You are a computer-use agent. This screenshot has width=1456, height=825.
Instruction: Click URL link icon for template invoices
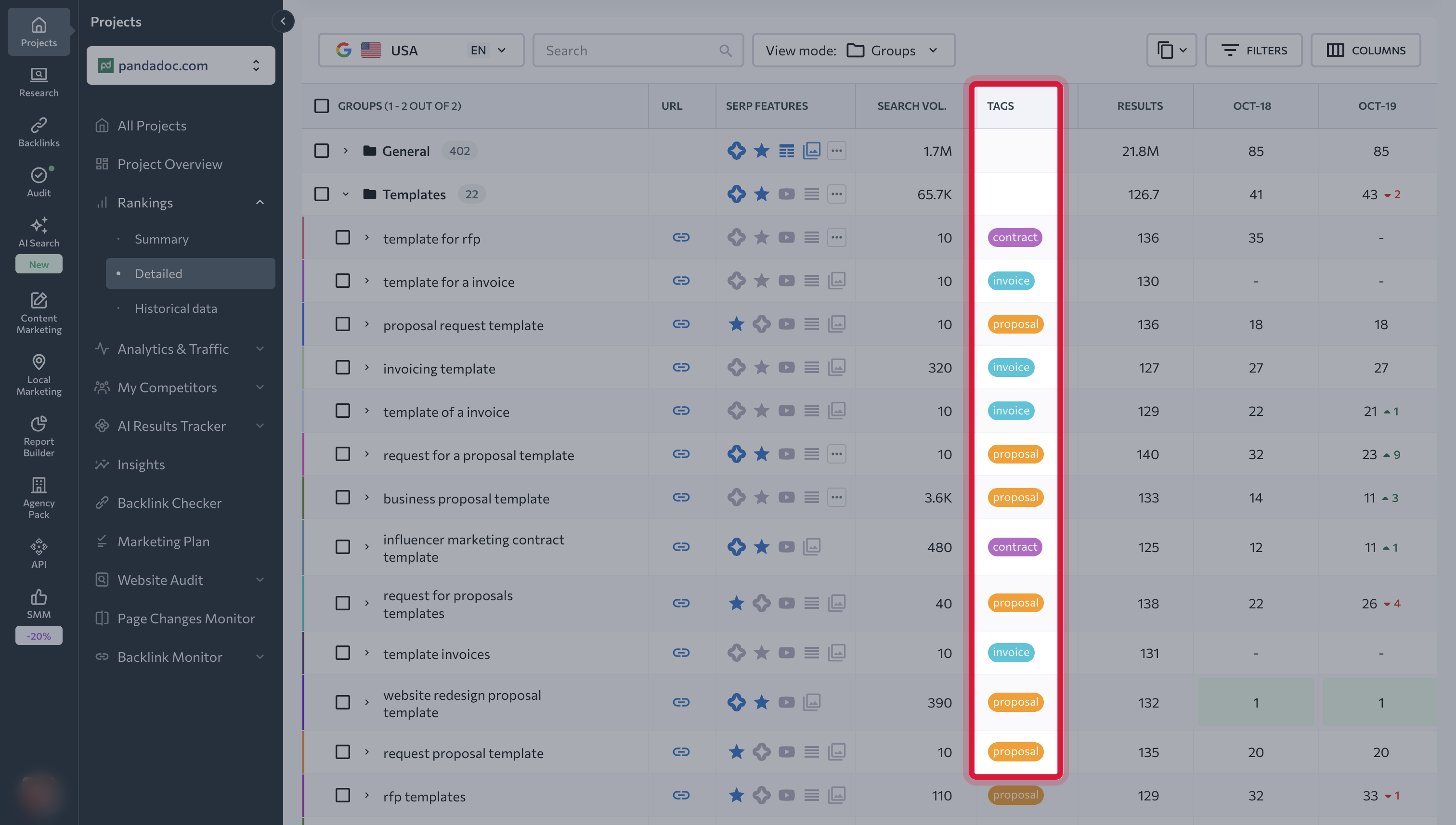point(681,653)
